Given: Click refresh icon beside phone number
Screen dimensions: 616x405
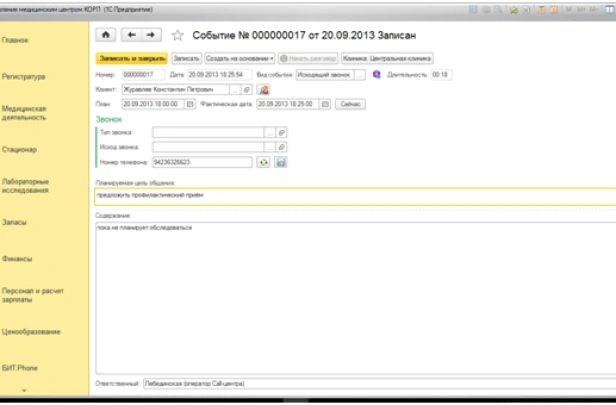Looking at the screenshot, I should pyautogui.click(x=263, y=161).
